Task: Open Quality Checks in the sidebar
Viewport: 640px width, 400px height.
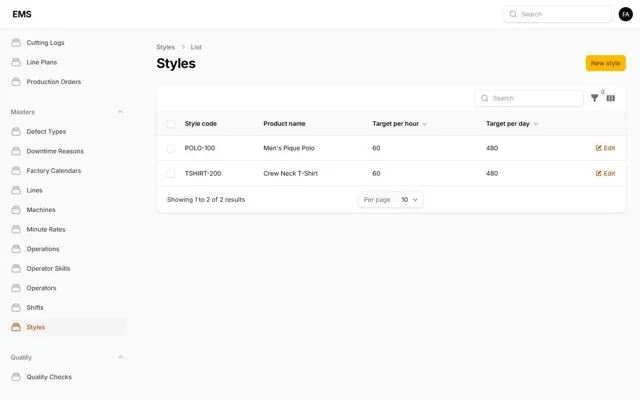Action: [49, 377]
